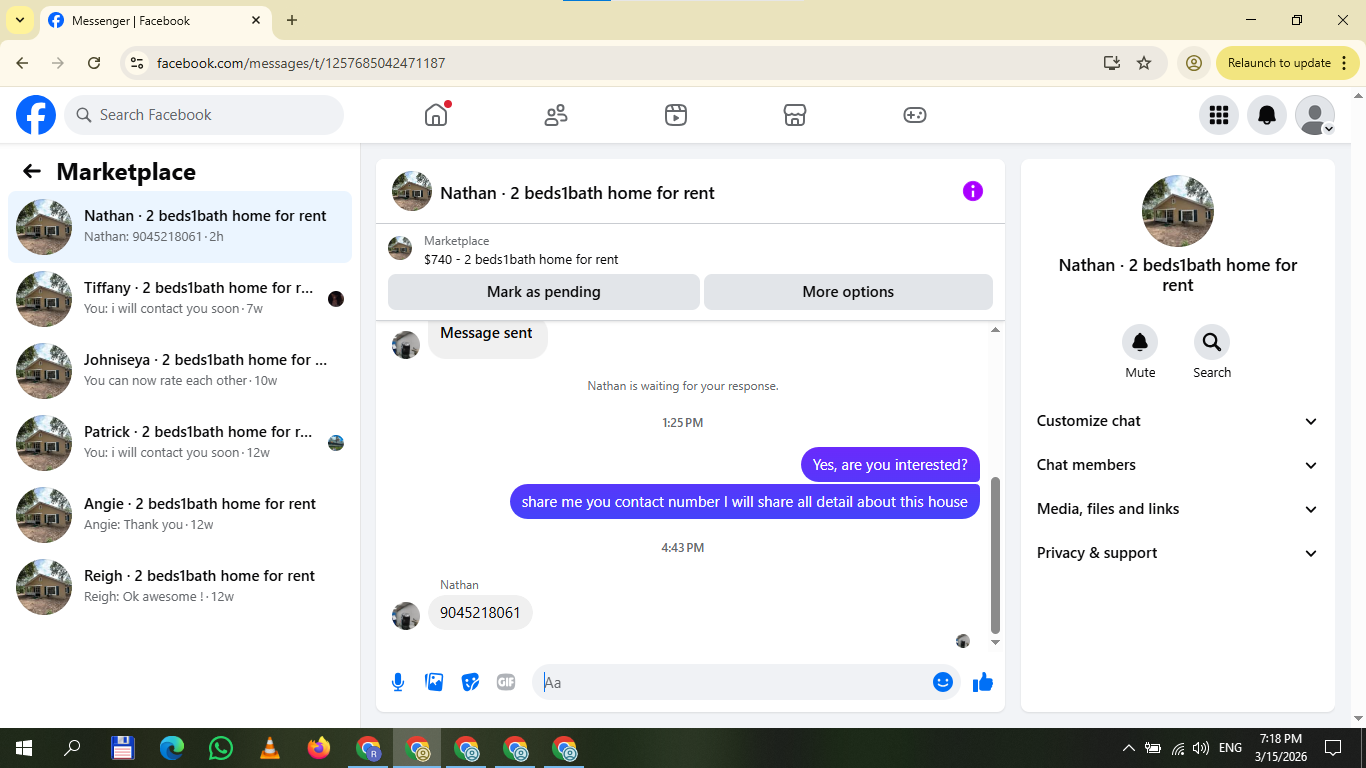Open the emoji picker in message box
This screenshot has height=768, width=1366.
coord(943,682)
